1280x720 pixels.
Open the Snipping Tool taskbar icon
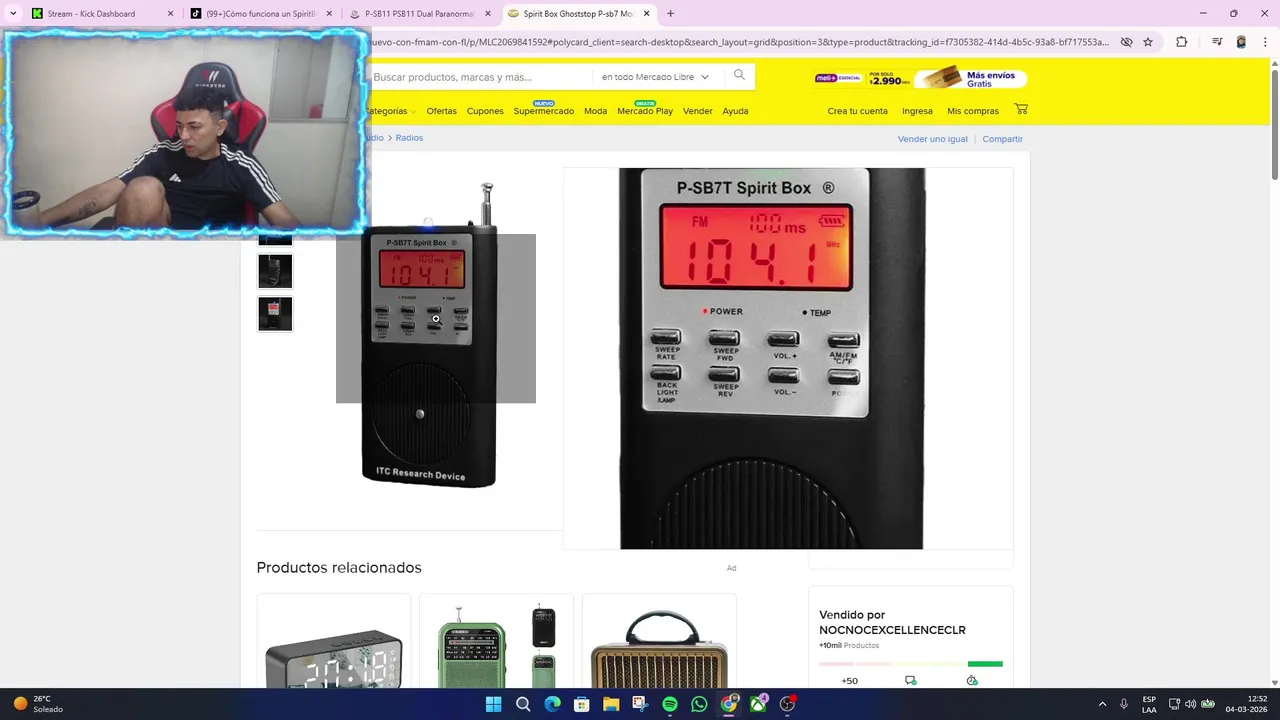click(x=640, y=704)
